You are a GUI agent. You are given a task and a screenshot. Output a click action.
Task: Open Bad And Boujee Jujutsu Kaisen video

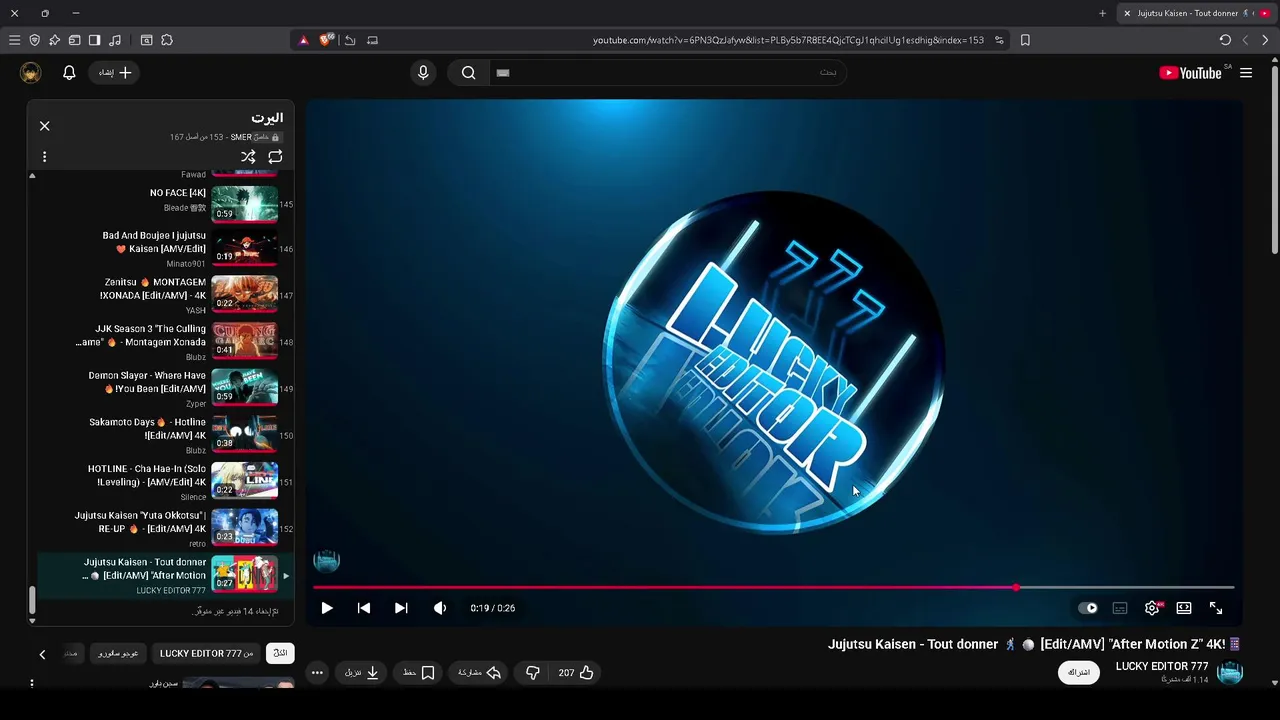pos(165,249)
